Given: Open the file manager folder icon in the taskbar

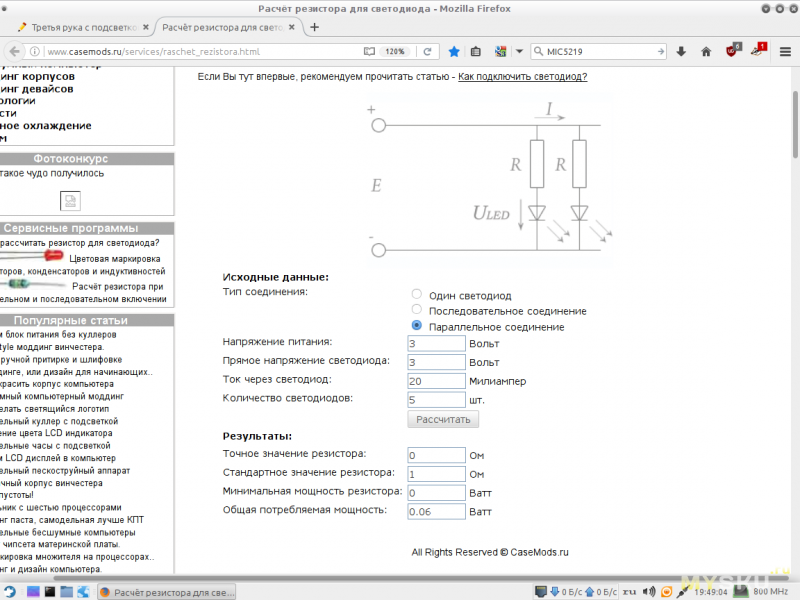Looking at the screenshot, I should click(x=66, y=592).
